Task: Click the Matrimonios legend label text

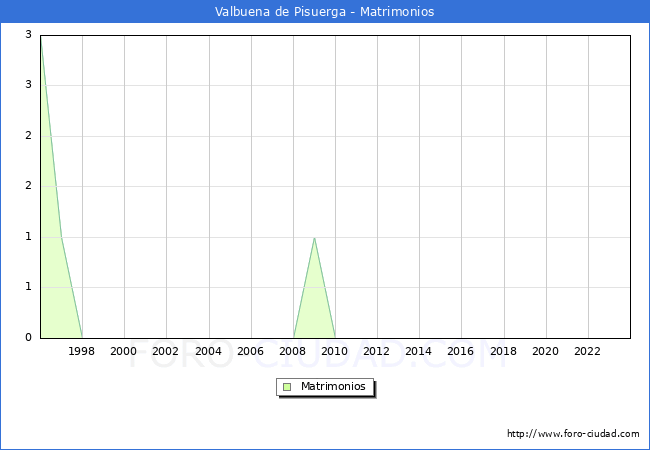Action: (x=333, y=386)
